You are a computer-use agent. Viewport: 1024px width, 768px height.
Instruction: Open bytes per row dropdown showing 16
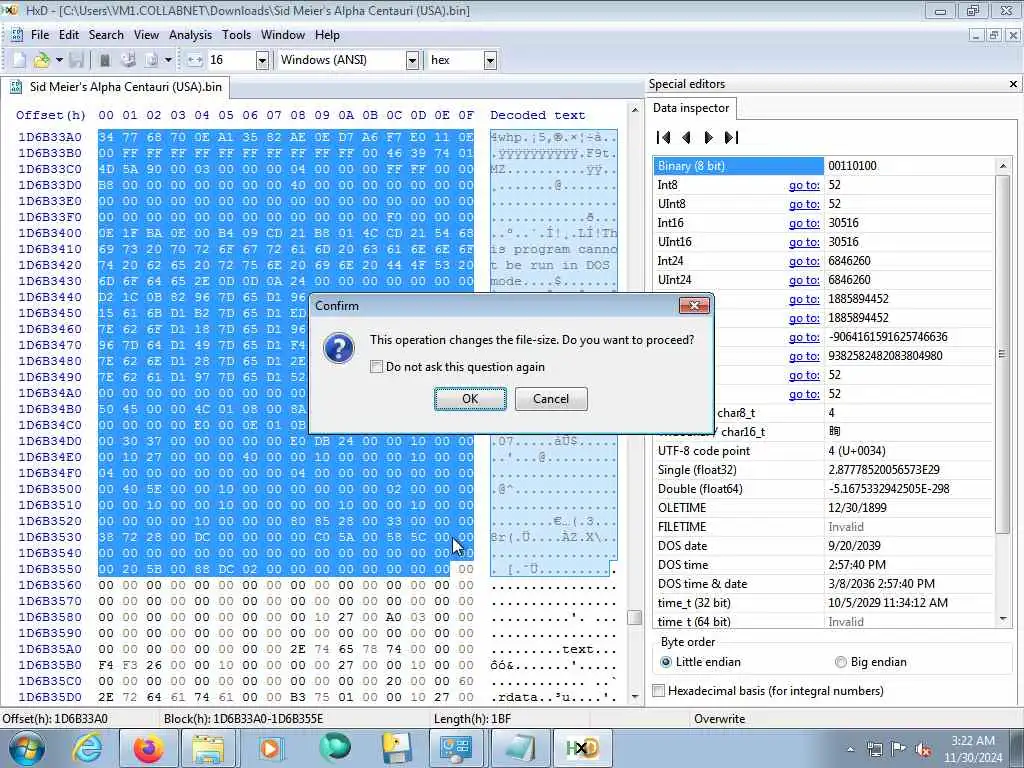(x=262, y=60)
